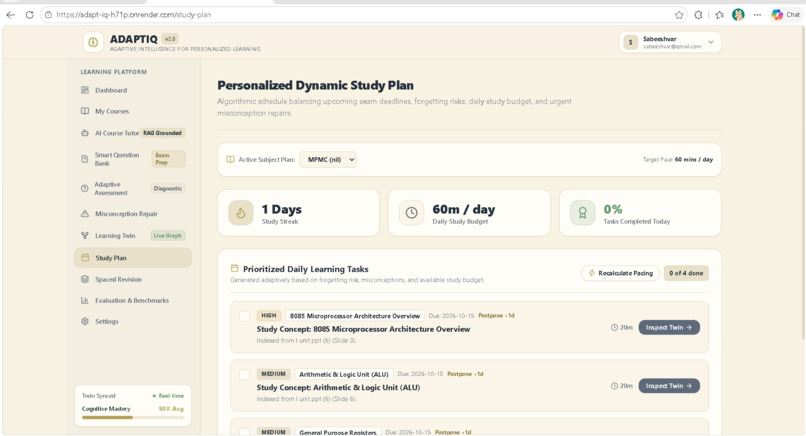Go back in the browser
The image size is (806, 436).
tap(10, 15)
